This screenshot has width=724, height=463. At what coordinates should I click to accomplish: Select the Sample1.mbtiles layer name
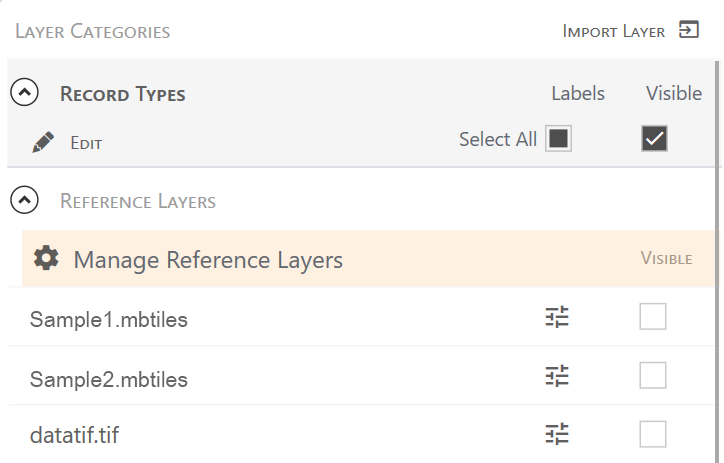tap(109, 320)
